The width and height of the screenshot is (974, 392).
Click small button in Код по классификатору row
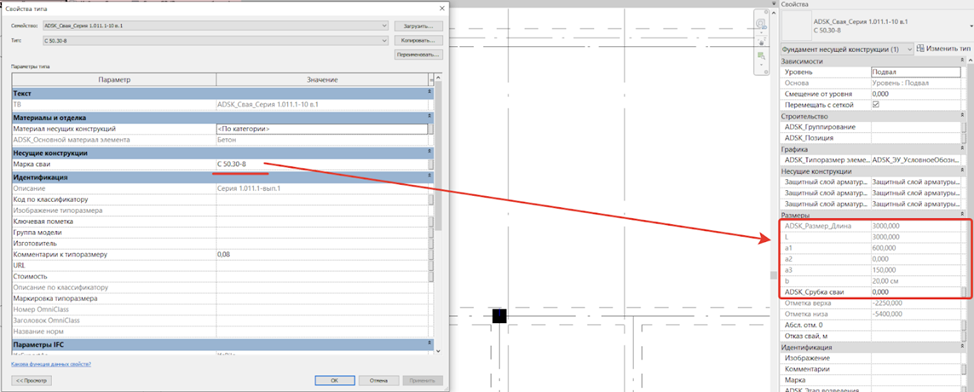coord(431,199)
